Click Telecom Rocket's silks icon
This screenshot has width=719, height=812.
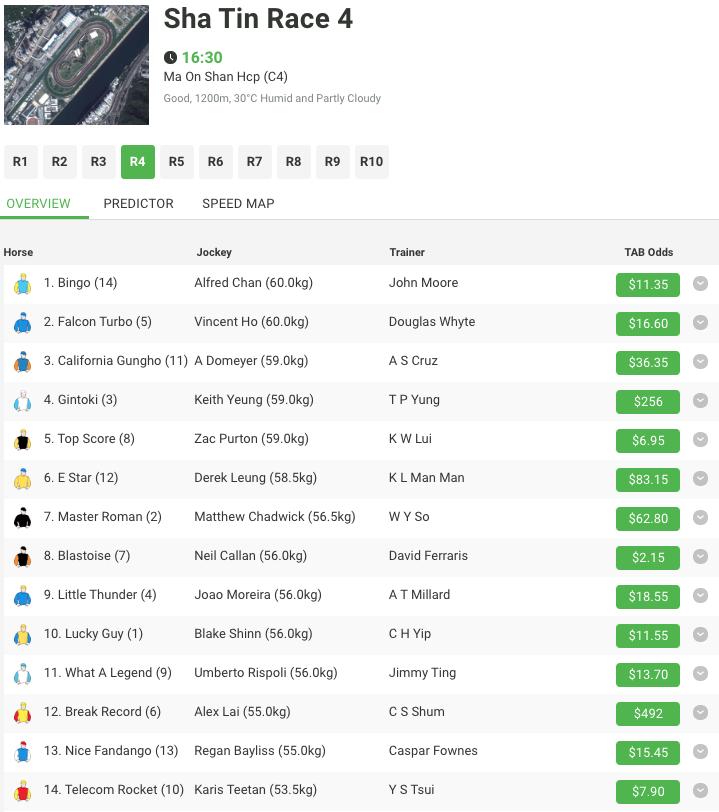tap(23, 791)
